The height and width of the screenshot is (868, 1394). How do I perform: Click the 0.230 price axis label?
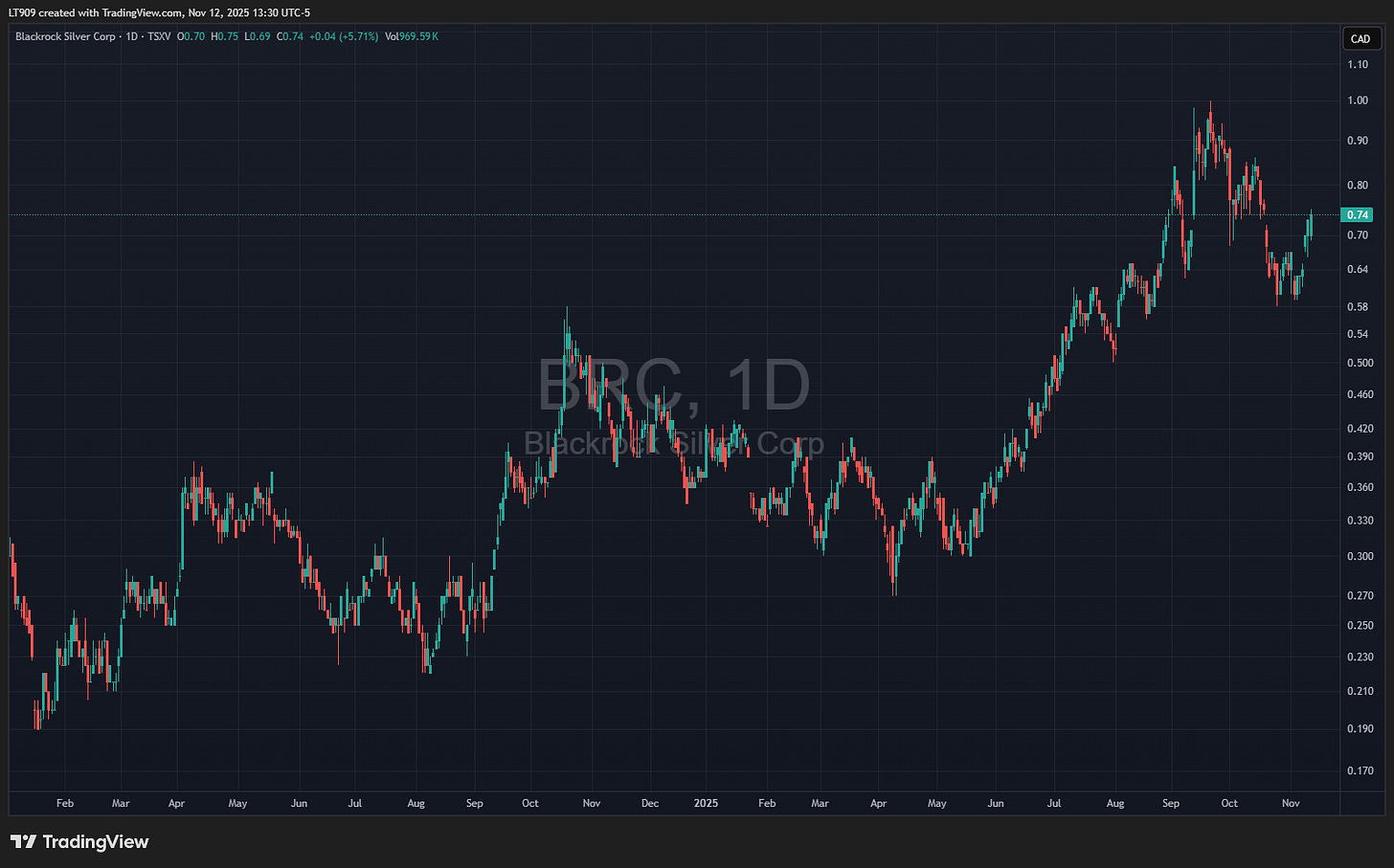1360,657
